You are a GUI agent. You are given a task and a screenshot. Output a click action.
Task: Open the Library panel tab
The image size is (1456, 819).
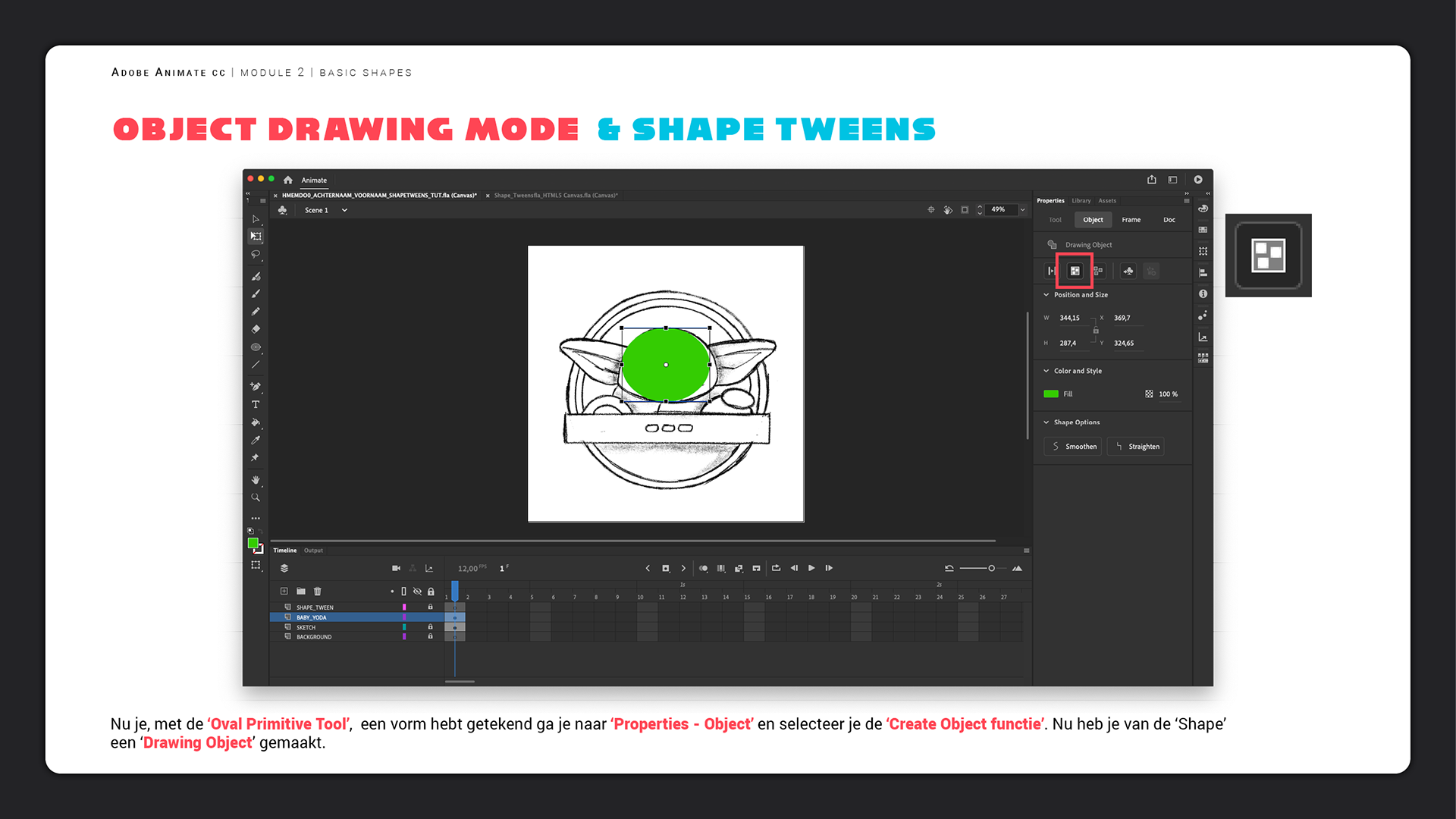tap(1081, 201)
